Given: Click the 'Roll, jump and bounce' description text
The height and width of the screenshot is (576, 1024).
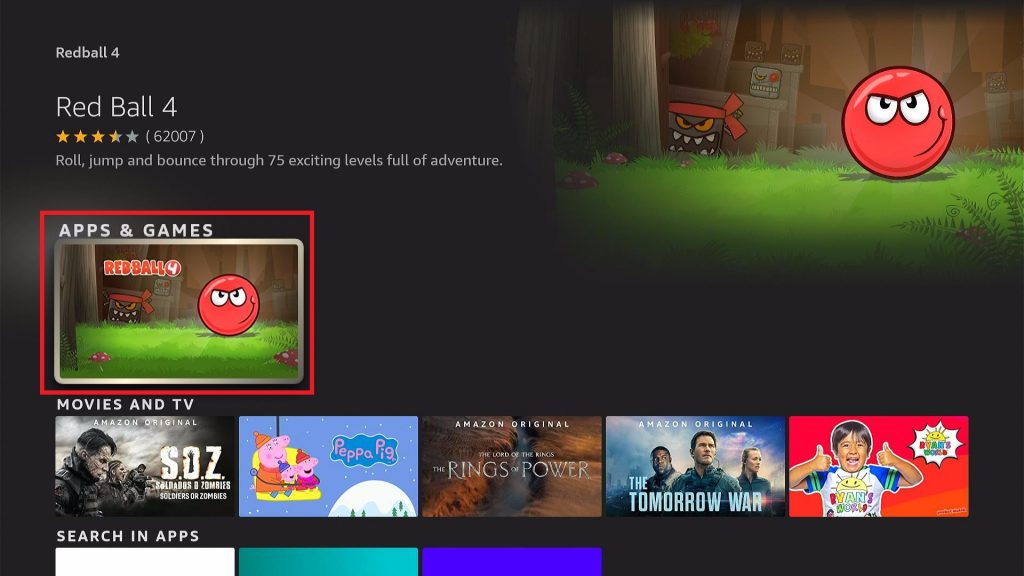Looking at the screenshot, I should click(x=279, y=161).
